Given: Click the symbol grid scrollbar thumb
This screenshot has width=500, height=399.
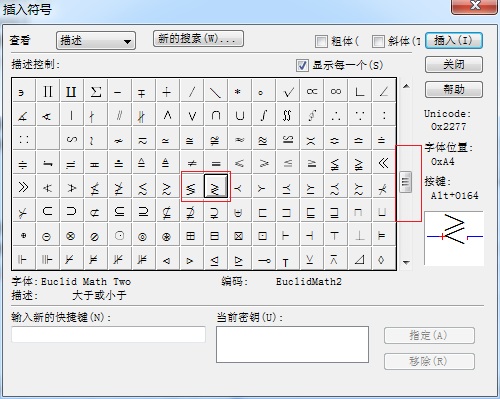Looking at the screenshot, I should click(x=406, y=182).
